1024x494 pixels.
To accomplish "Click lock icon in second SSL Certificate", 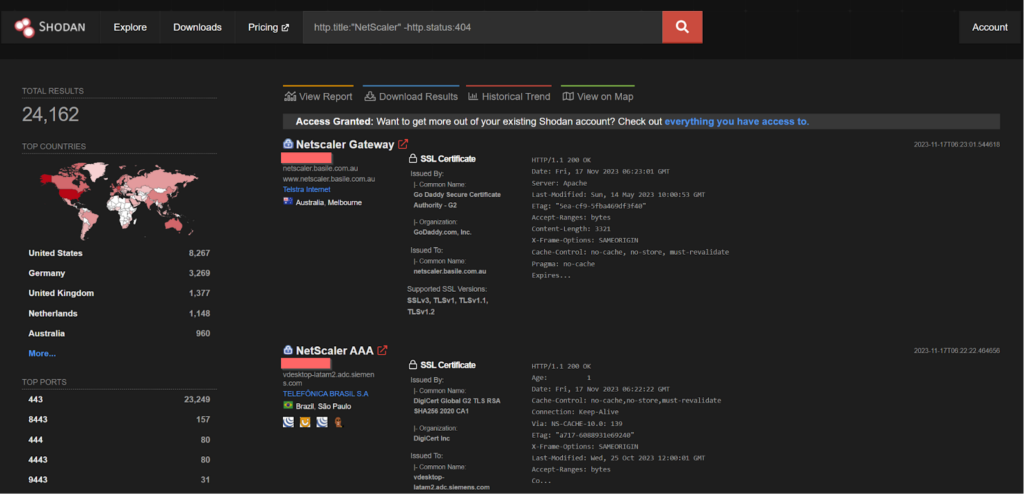I will pyautogui.click(x=412, y=365).
